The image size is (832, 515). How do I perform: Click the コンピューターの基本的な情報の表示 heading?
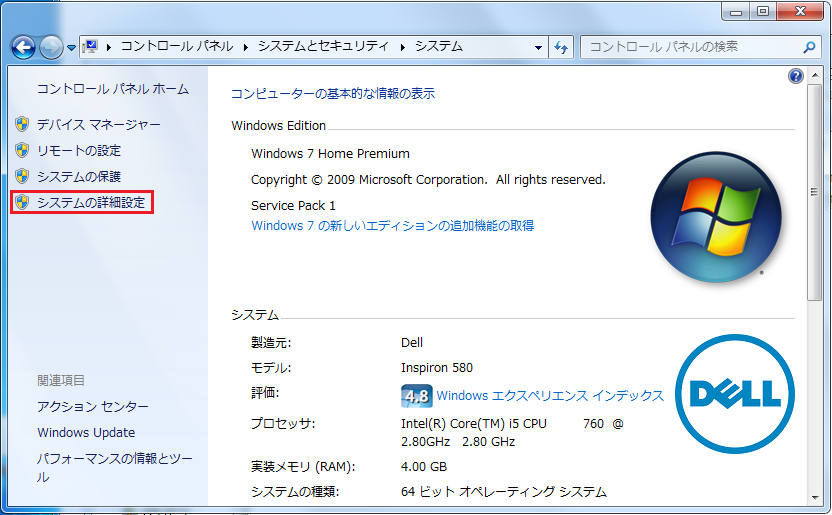[333, 94]
